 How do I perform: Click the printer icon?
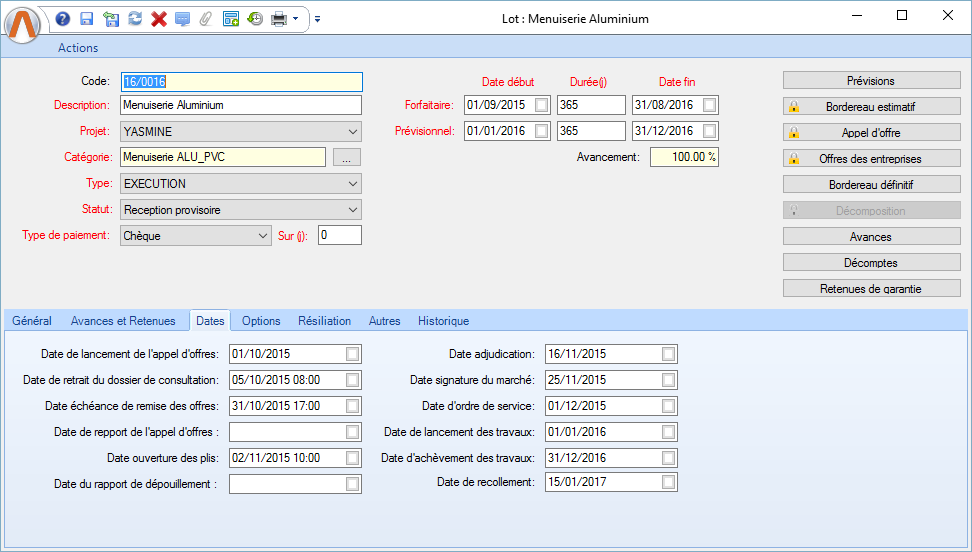tap(279, 19)
